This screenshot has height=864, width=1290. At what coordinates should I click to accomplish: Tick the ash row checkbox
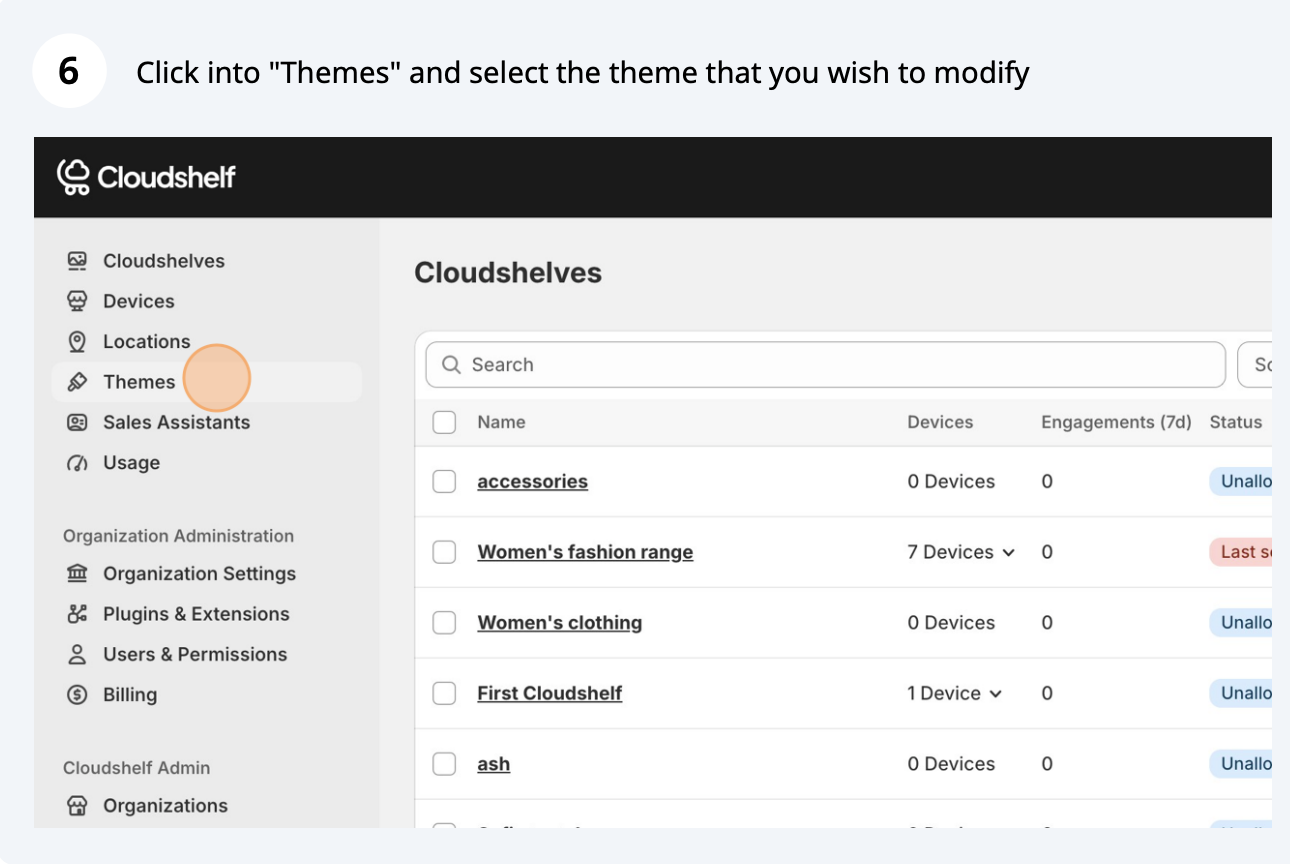(x=444, y=764)
